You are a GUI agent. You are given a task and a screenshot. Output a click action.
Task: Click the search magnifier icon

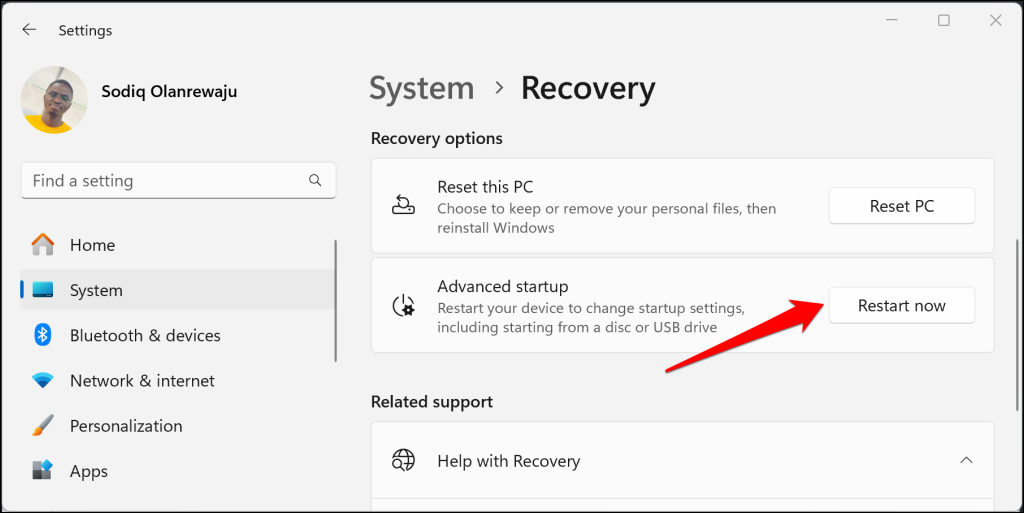click(x=315, y=181)
